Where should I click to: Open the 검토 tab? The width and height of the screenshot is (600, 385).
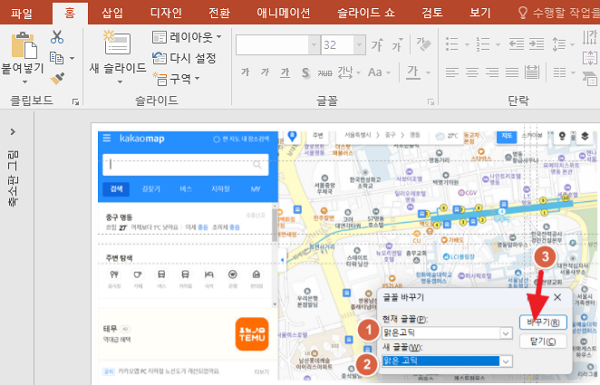pos(432,13)
